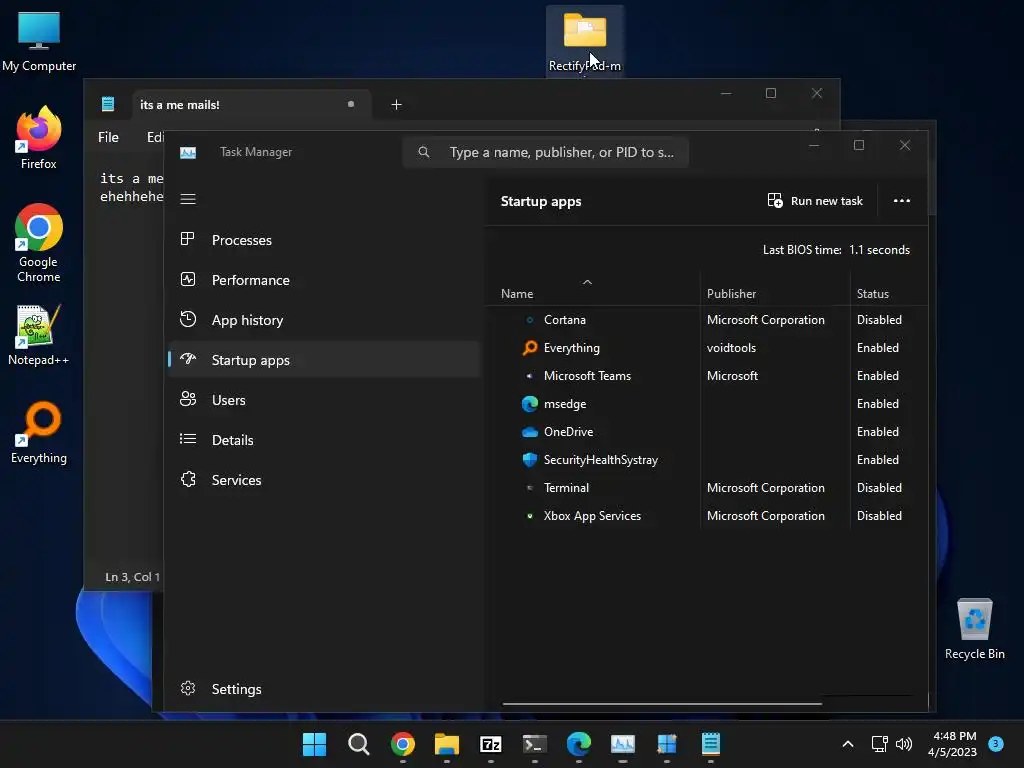Image resolution: width=1024 pixels, height=768 pixels.
Task: Click the network icon in system tray
Action: [879, 744]
